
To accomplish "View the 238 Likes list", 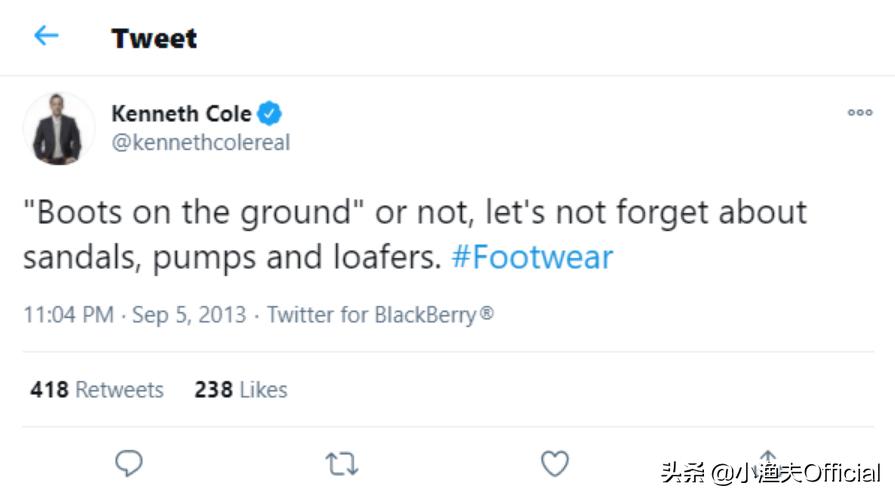I will (241, 389).
